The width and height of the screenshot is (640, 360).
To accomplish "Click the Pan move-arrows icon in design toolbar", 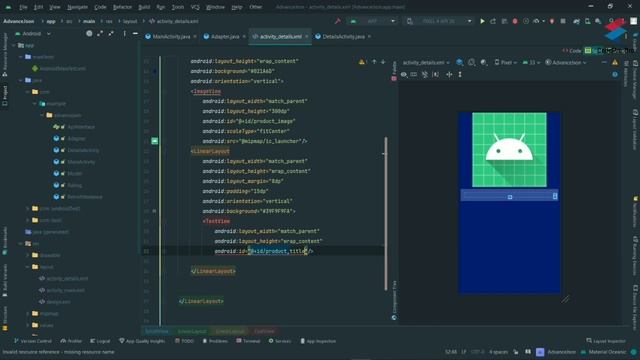I will tap(449, 74).
